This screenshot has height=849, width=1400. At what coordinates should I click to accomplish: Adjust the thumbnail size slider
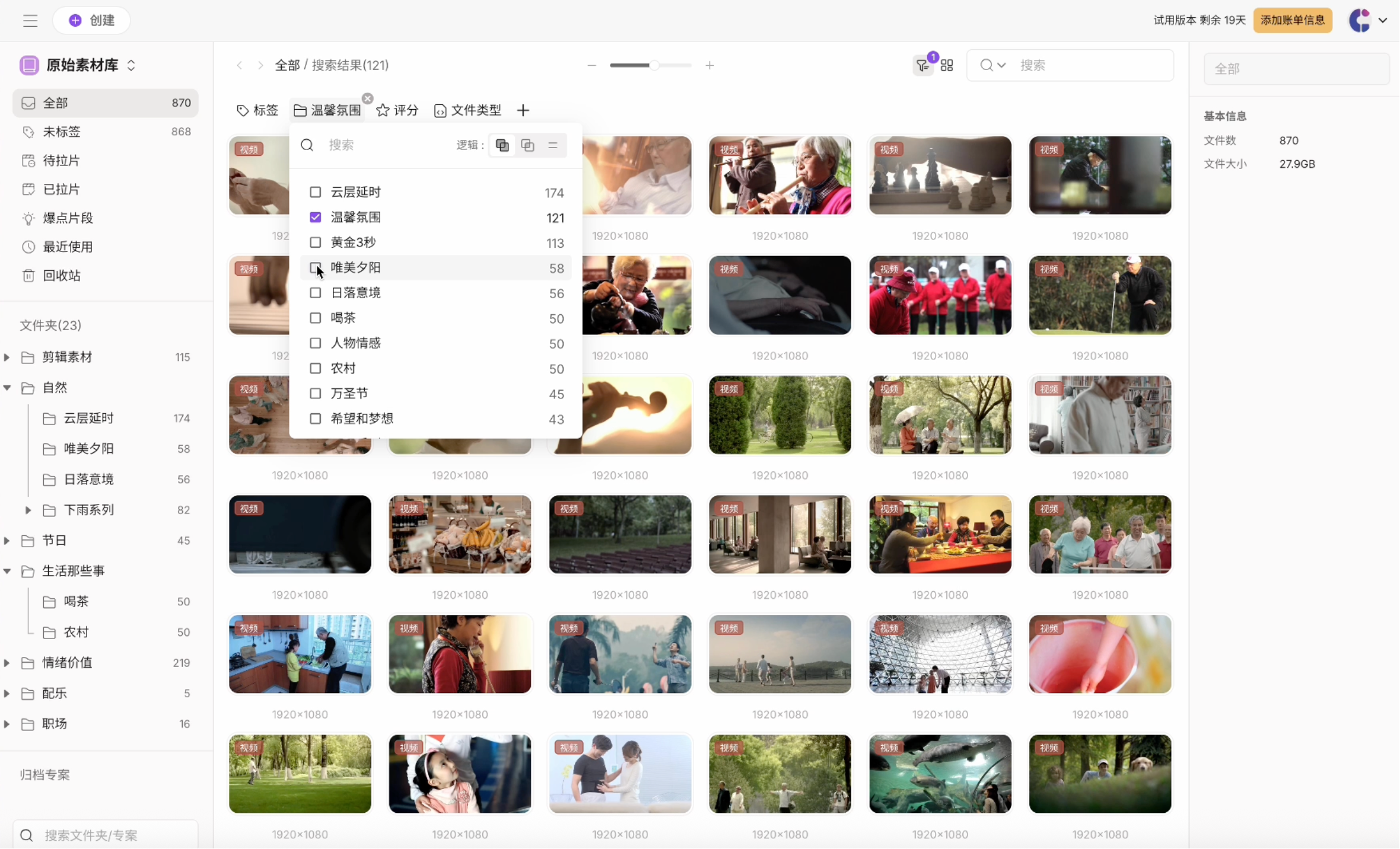[654, 65]
